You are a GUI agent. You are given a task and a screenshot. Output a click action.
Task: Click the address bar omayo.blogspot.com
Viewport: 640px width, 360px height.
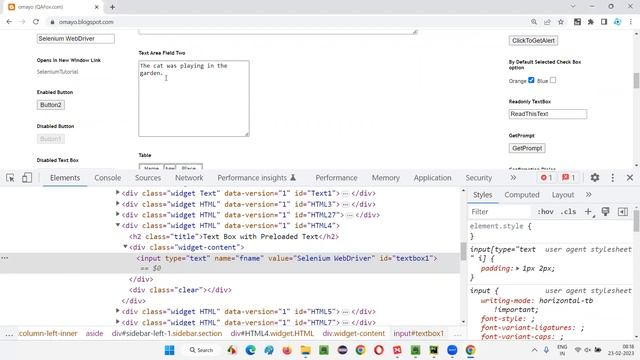click(86, 22)
